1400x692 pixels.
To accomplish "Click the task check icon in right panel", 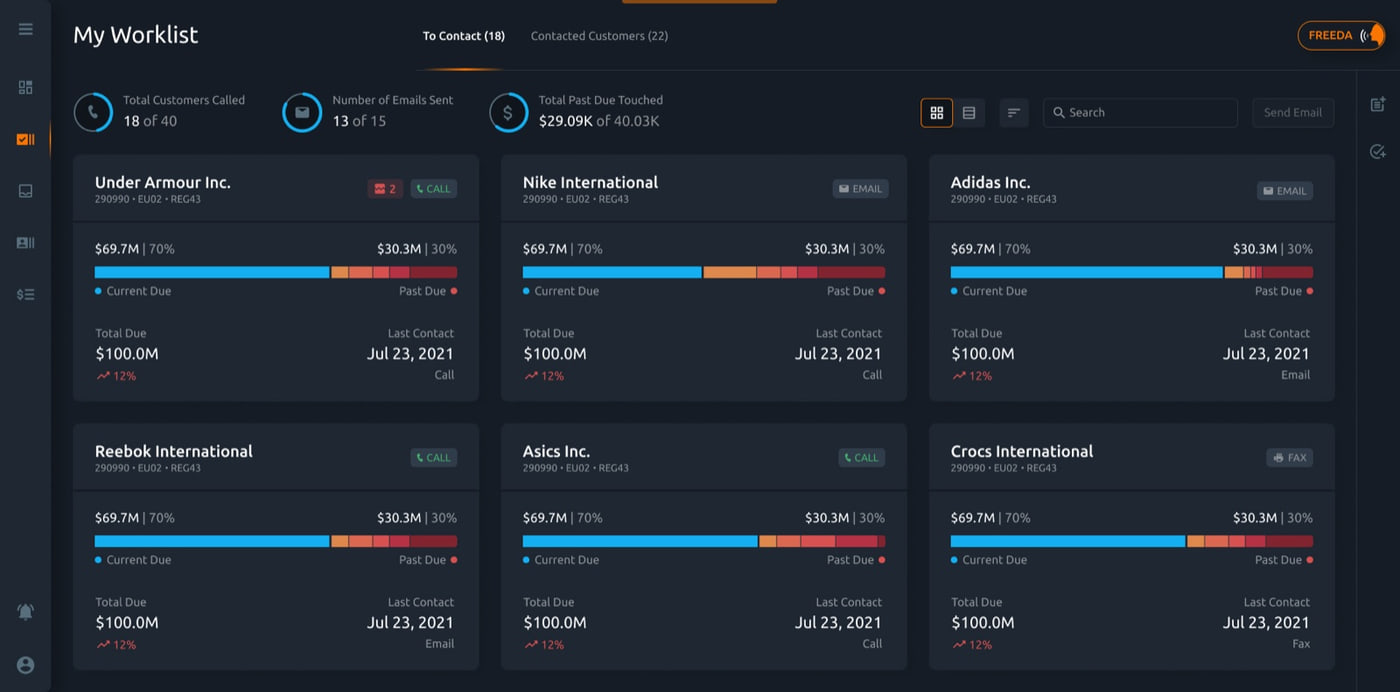I will click(x=1378, y=152).
